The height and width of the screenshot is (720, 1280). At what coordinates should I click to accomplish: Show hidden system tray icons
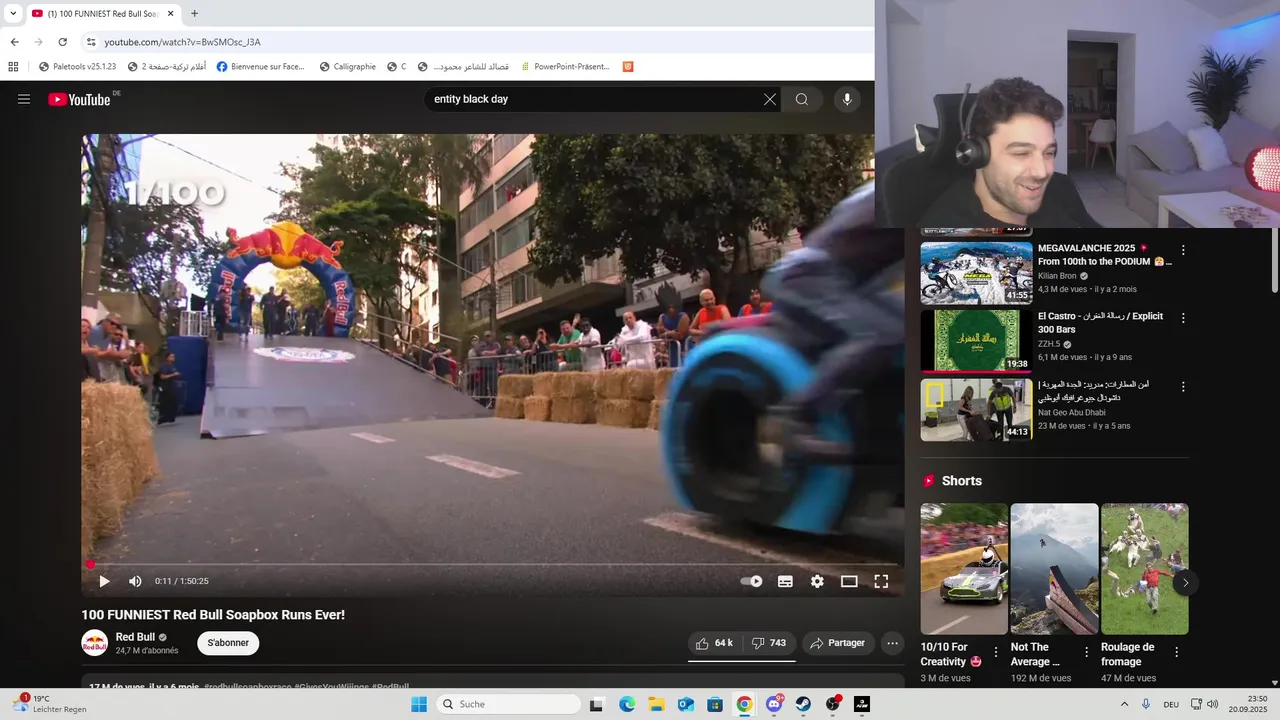coord(1124,704)
